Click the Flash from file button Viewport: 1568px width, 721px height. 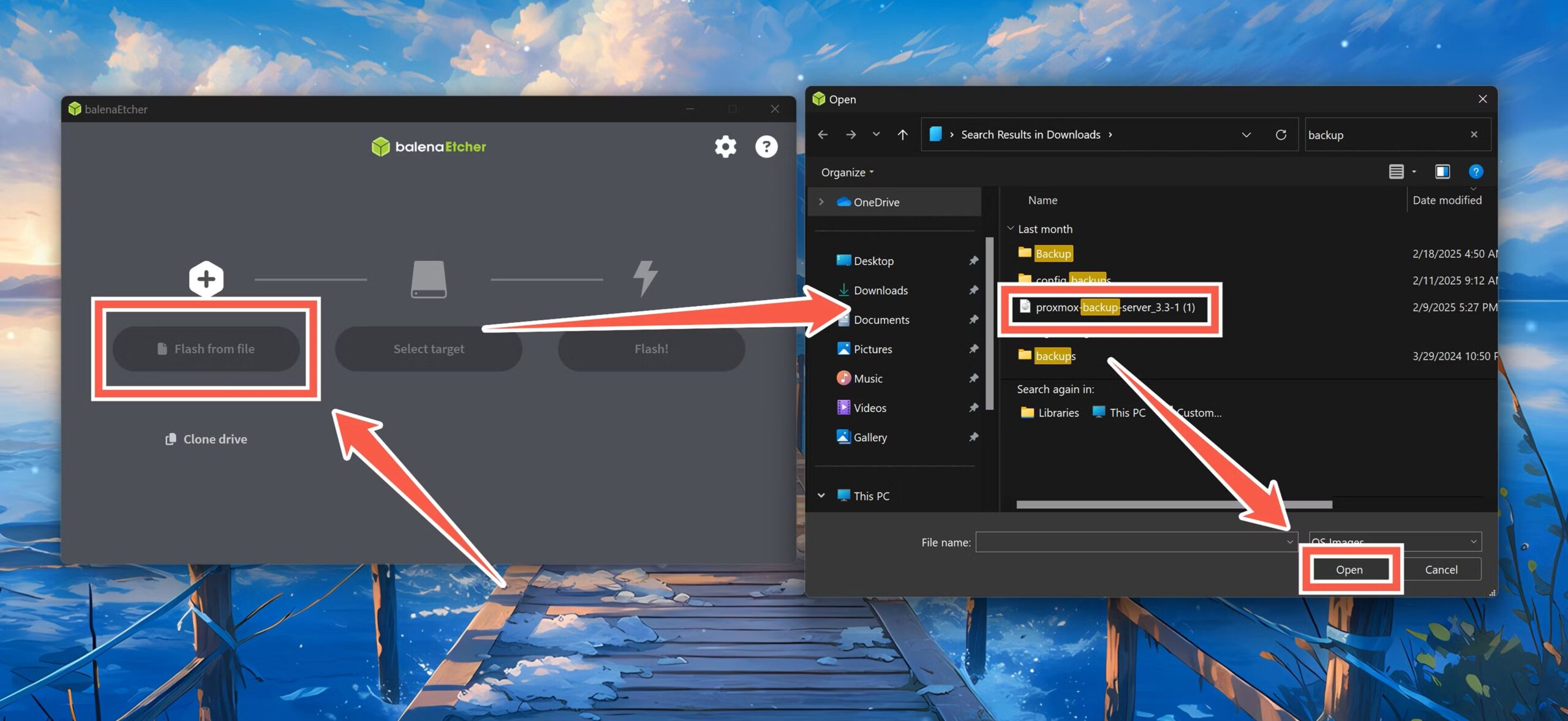point(206,349)
